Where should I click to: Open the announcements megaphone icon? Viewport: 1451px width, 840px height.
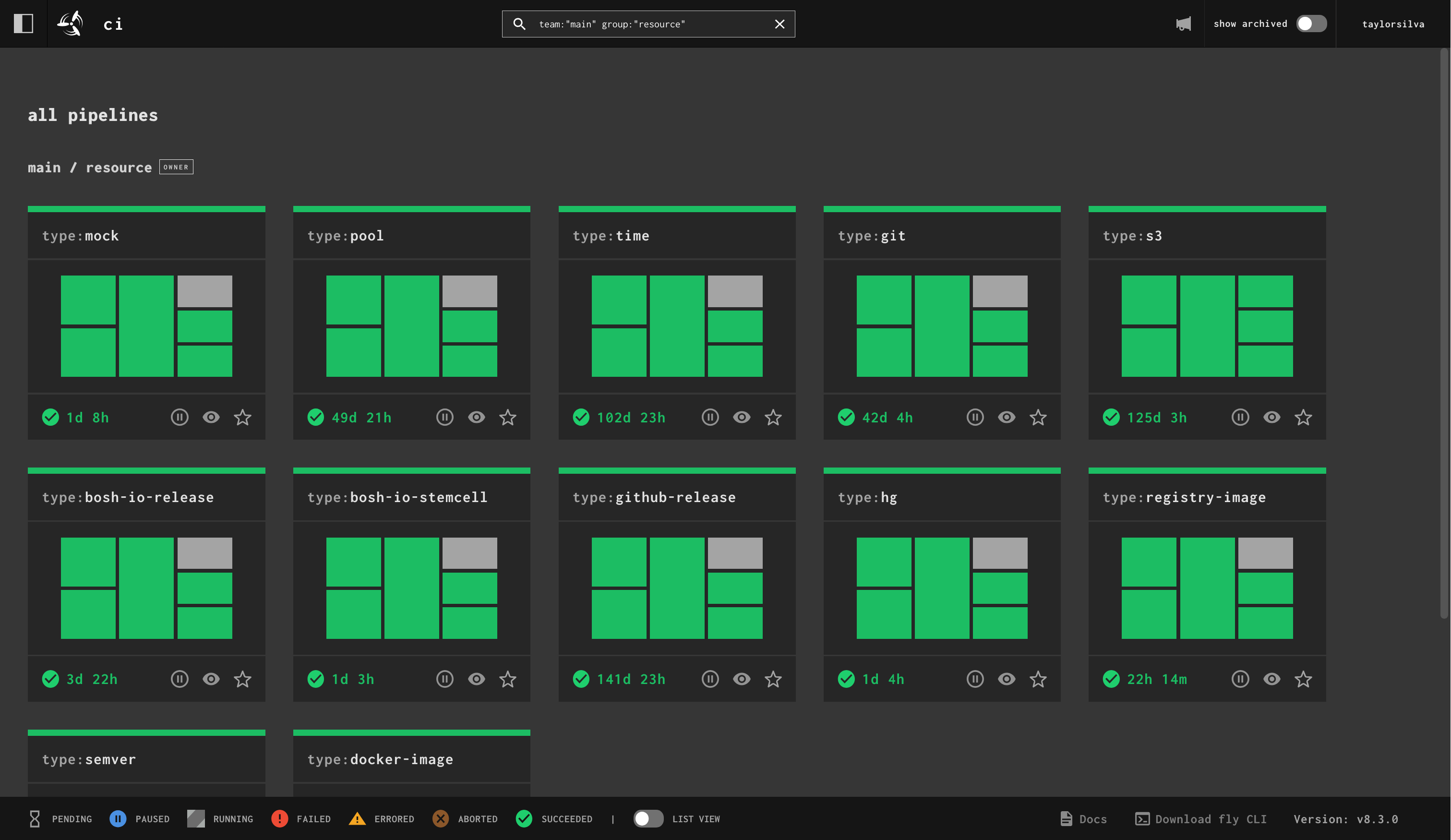(1183, 24)
